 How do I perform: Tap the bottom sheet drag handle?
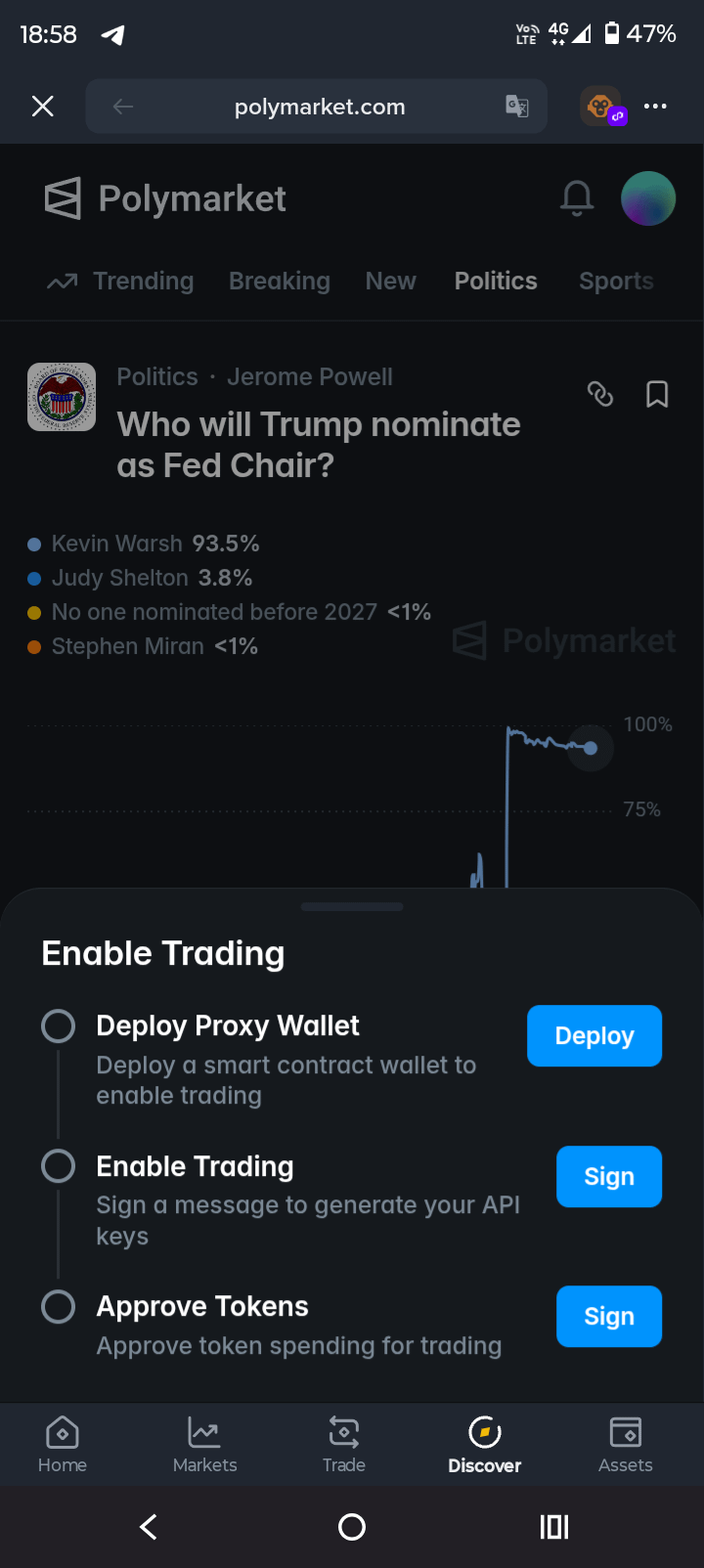(352, 907)
